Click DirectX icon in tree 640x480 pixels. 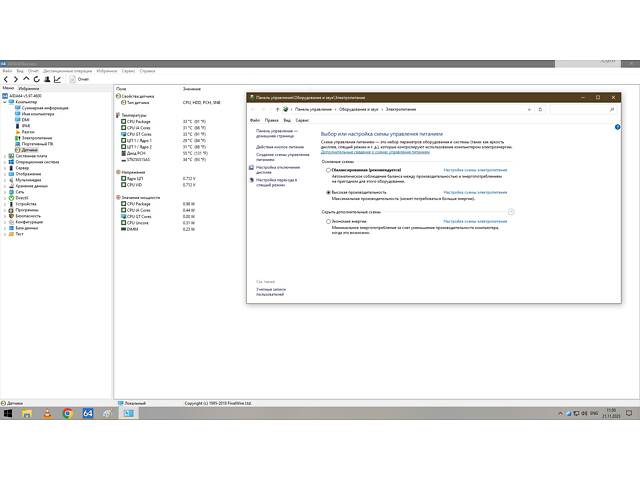[11, 198]
